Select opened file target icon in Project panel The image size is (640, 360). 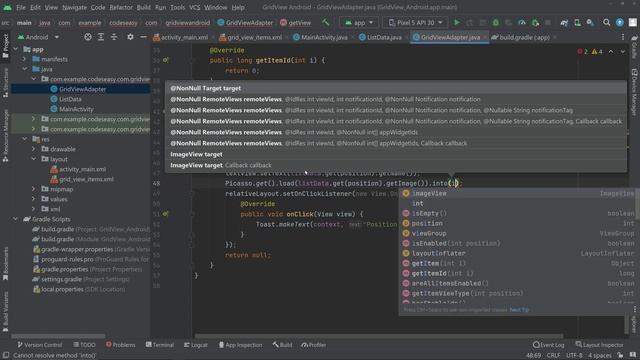tap(88, 37)
